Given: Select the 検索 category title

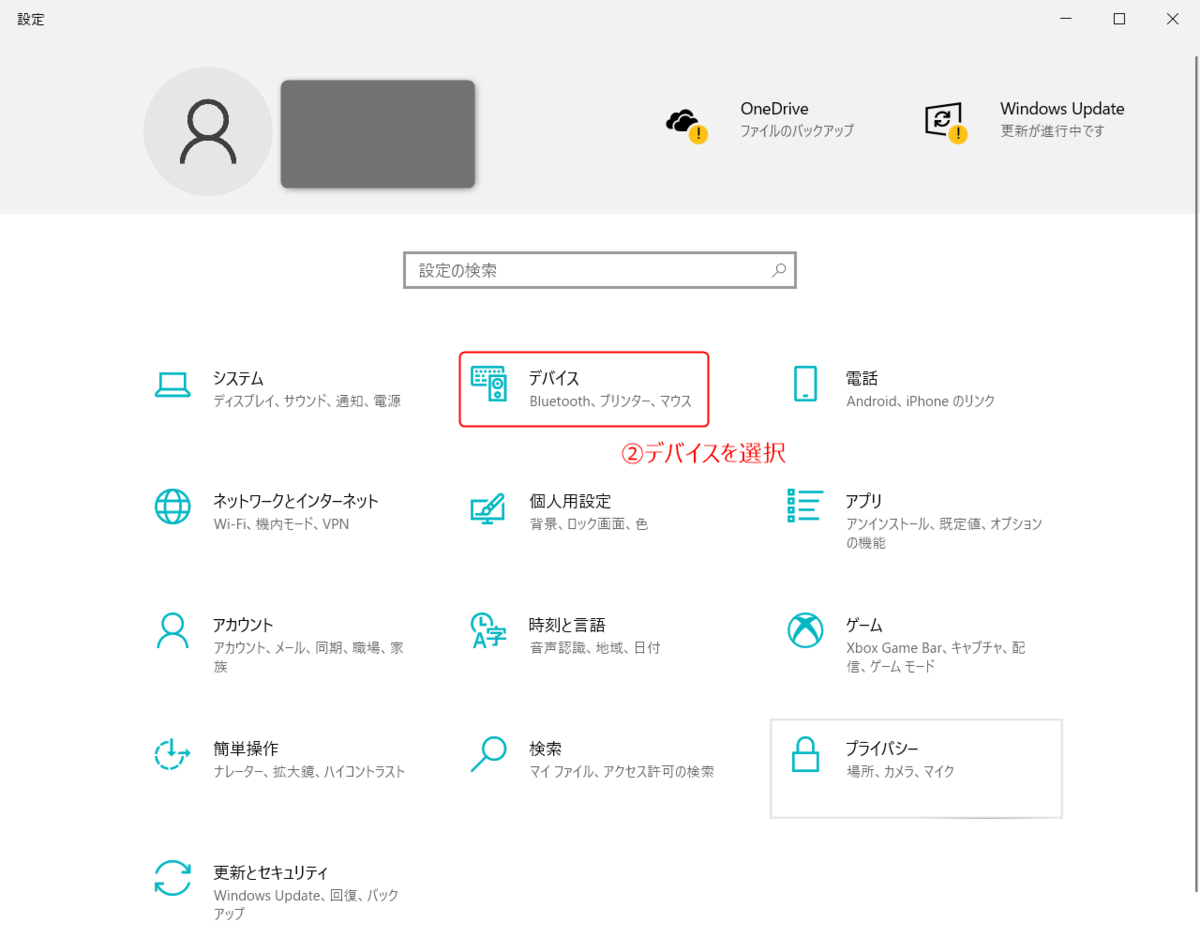Looking at the screenshot, I should pyautogui.click(x=545, y=748).
